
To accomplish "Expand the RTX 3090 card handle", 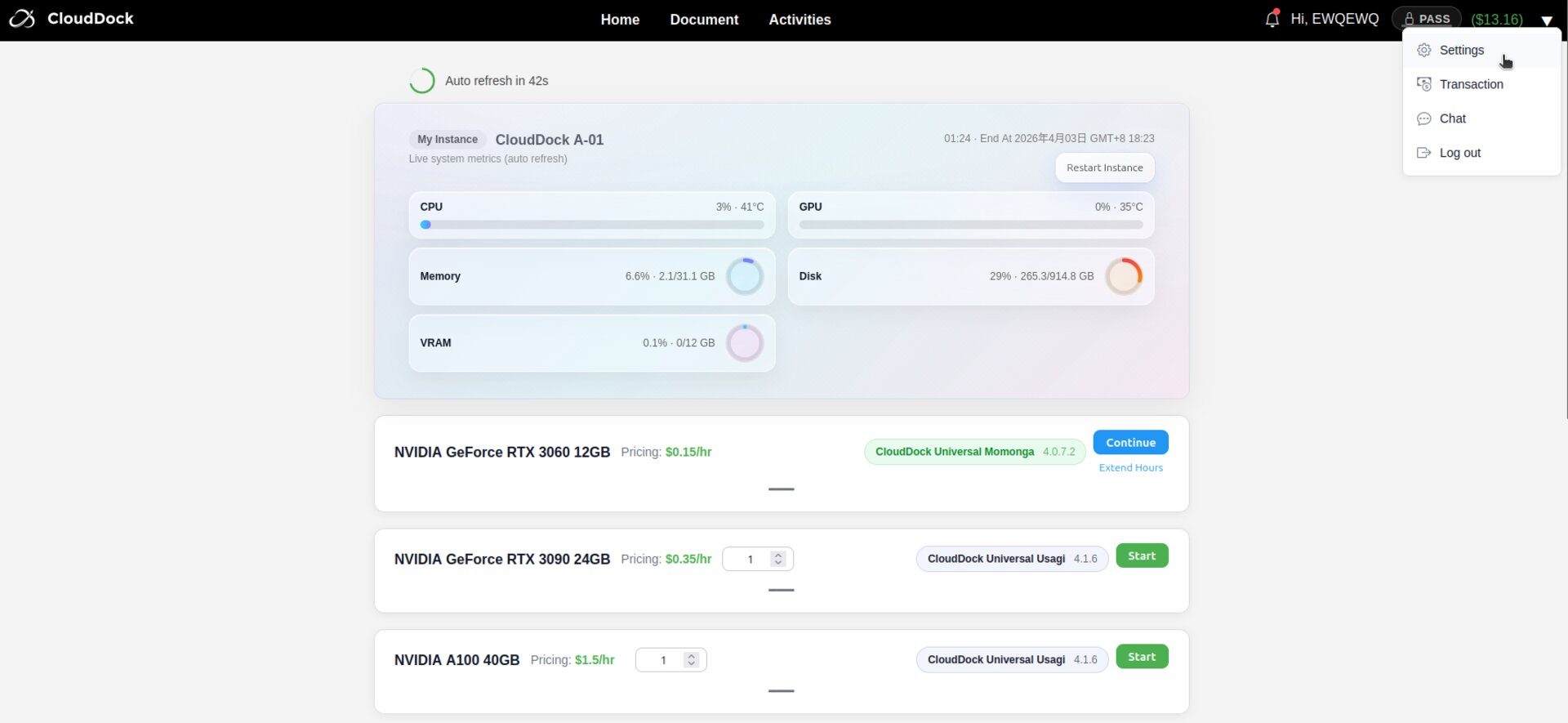I will (781, 590).
